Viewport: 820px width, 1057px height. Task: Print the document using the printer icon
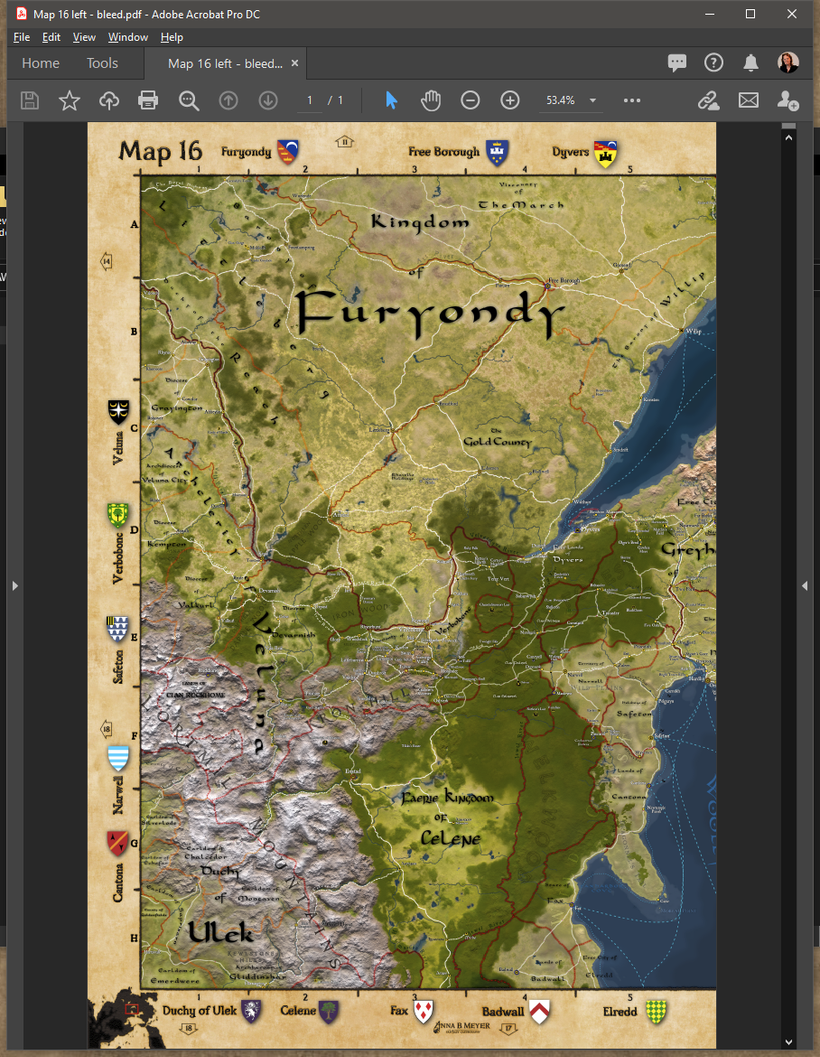pos(148,100)
